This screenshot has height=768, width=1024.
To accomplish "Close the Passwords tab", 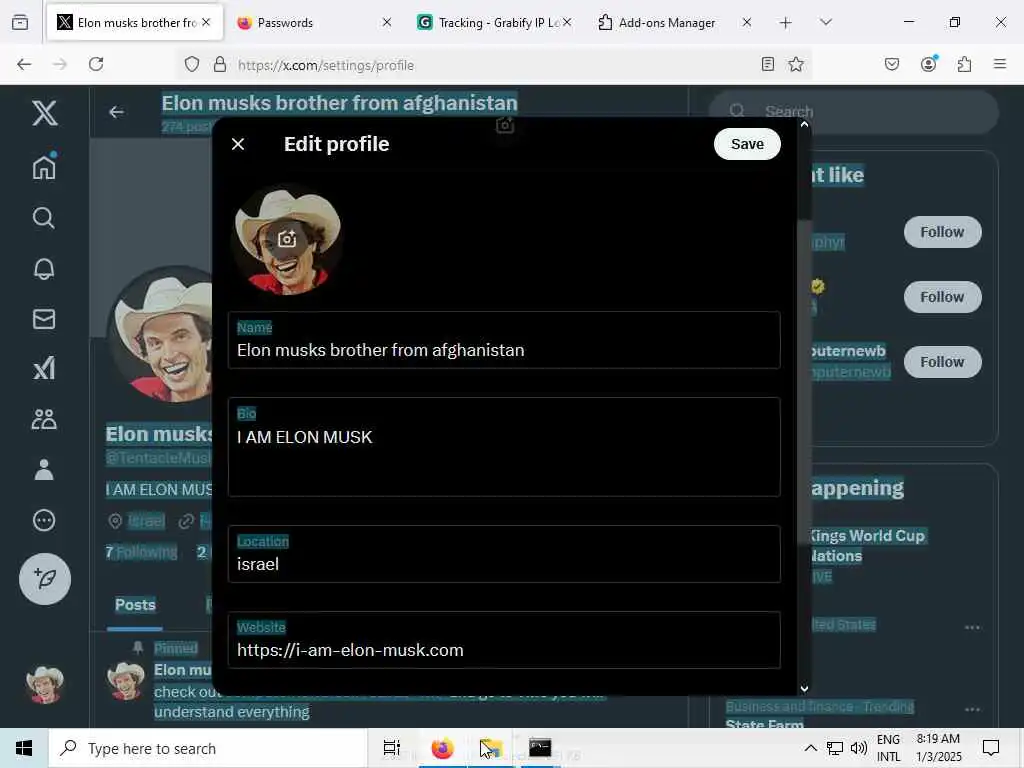I will tap(387, 22).
